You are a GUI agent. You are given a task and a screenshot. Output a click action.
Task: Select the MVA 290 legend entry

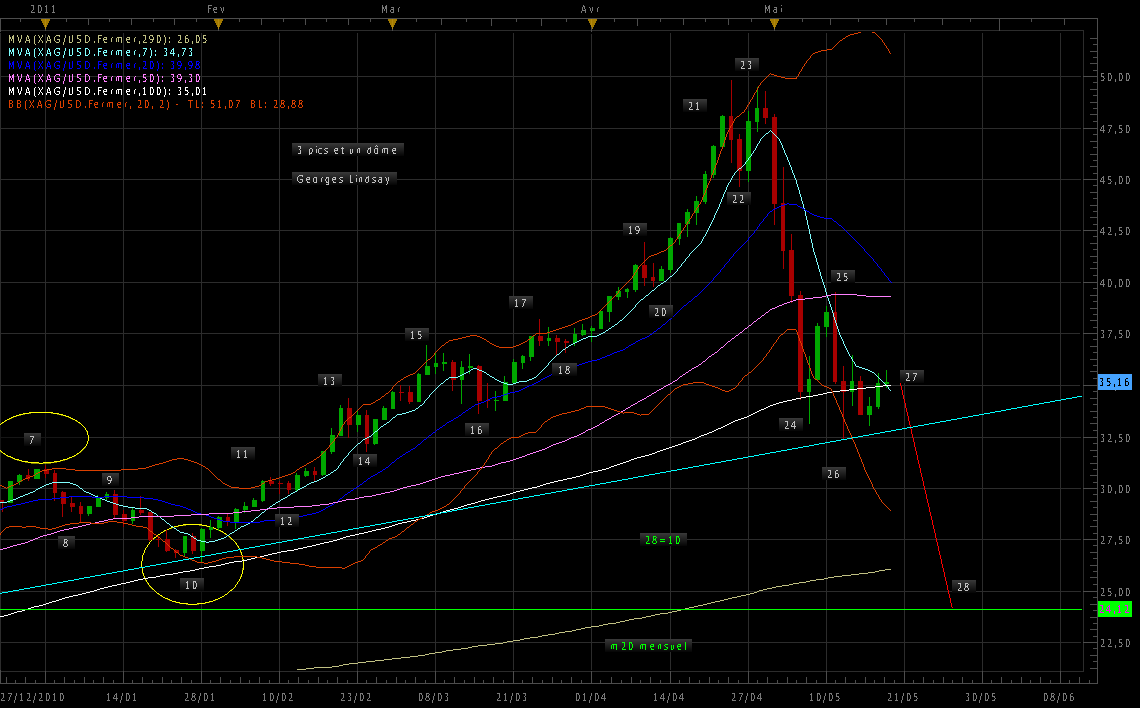100,38
